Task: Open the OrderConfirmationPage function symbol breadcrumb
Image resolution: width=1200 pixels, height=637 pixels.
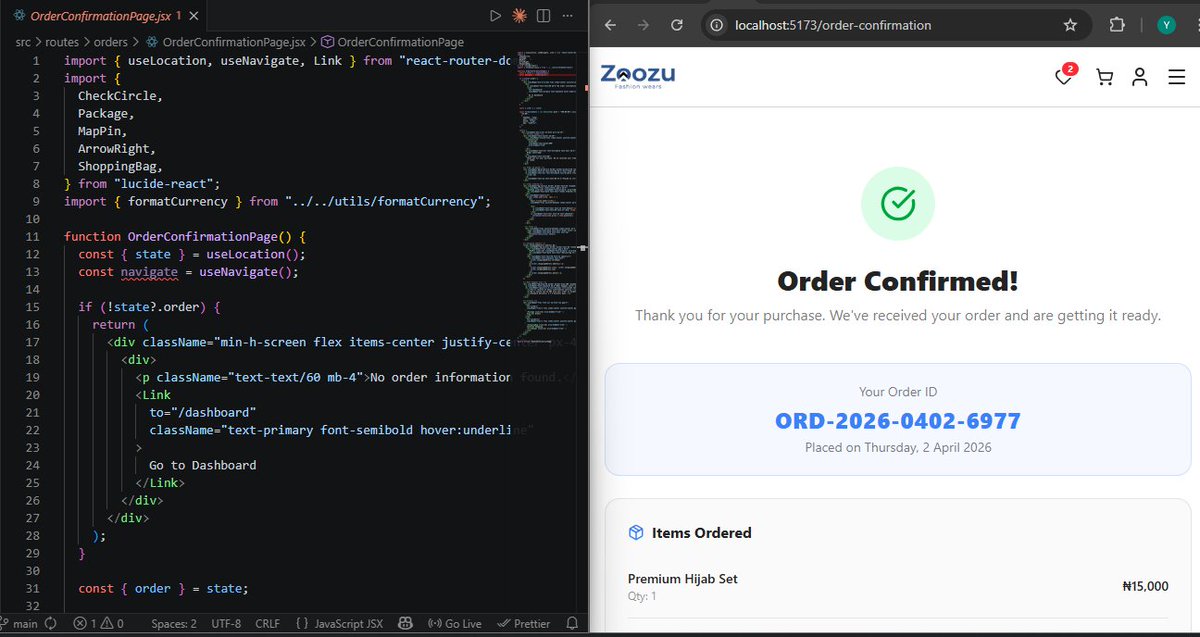Action: 392,42
